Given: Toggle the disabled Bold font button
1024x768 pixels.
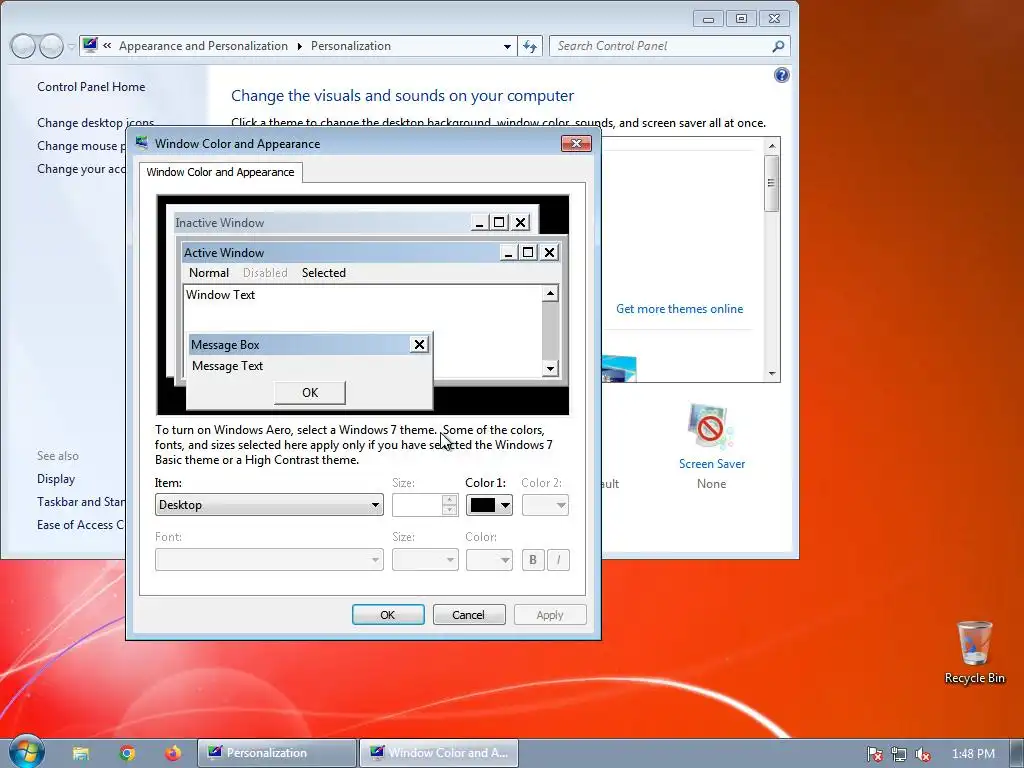Looking at the screenshot, I should [x=533, y=560].
